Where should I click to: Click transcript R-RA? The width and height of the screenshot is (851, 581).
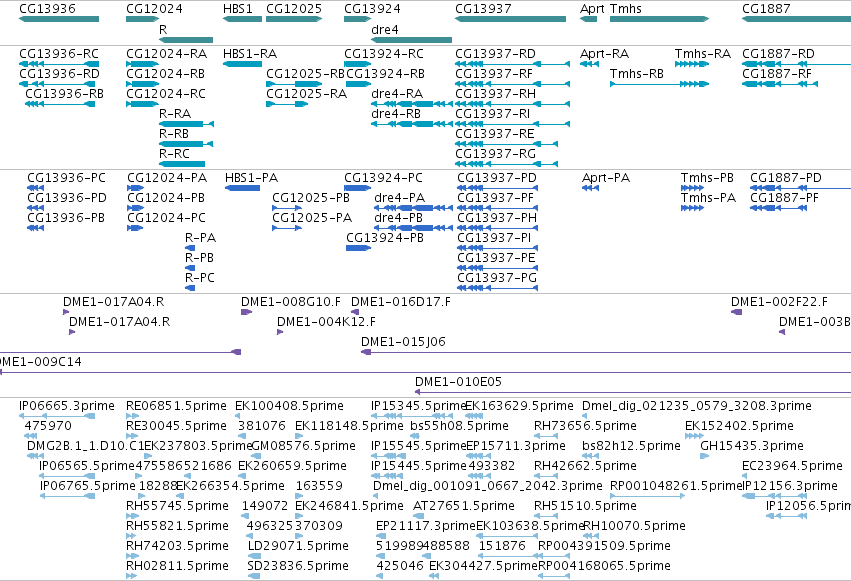coord(175,114)
